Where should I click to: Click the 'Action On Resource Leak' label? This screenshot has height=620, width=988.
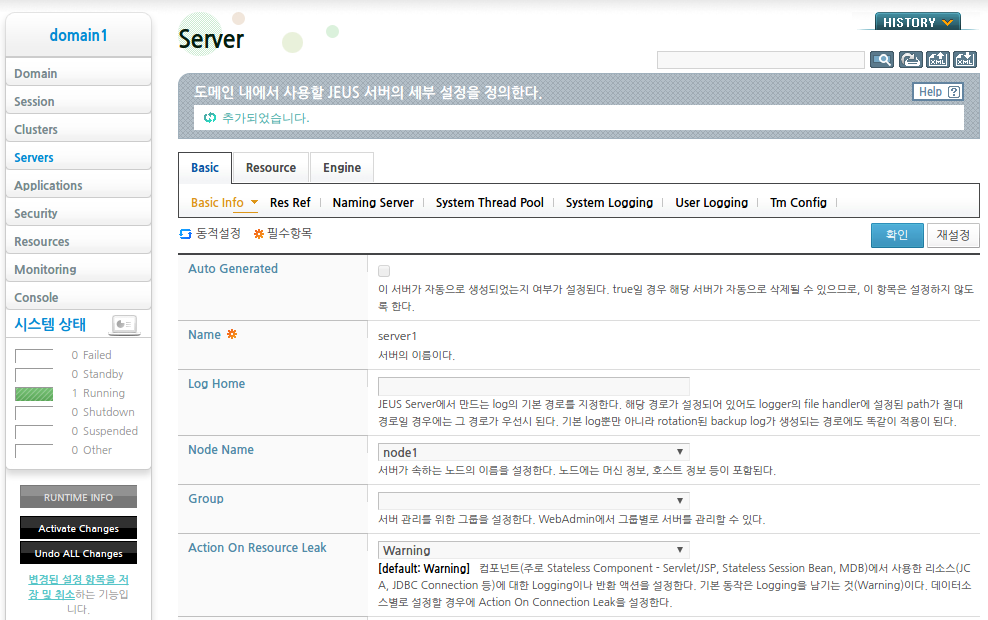coord(257,548)
